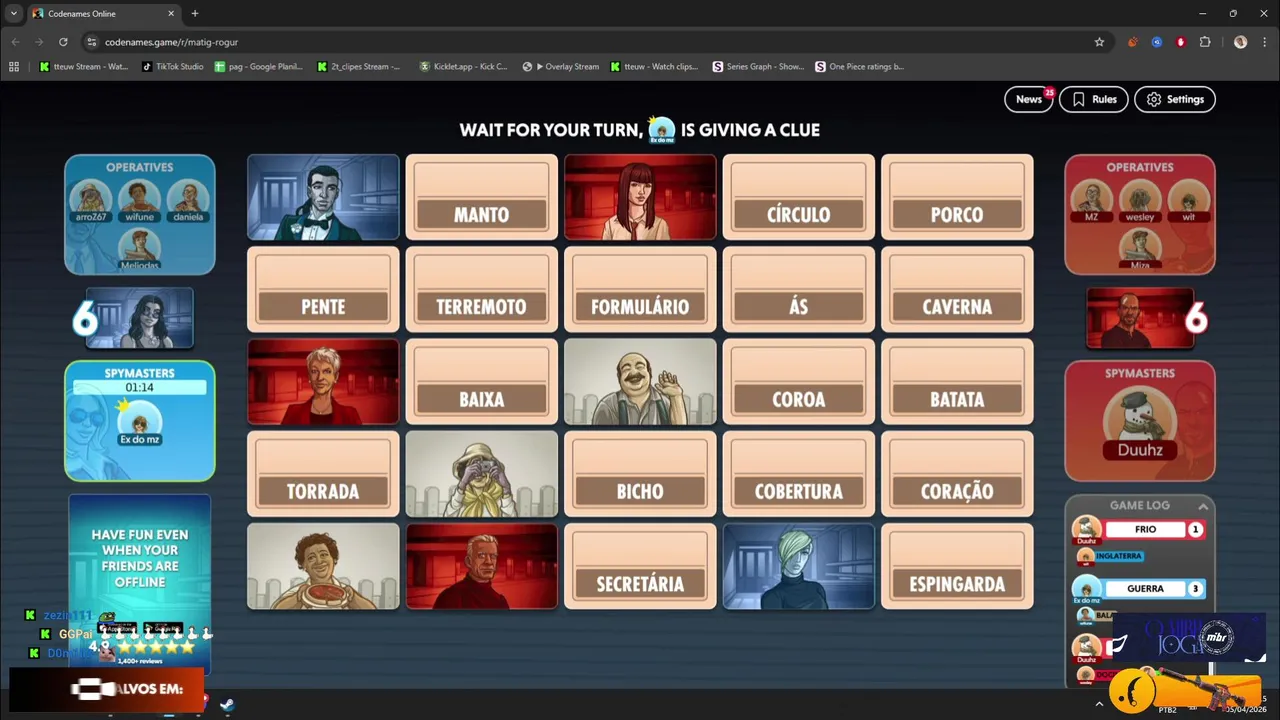1280x720 pixels.
Task: Open the red browser extension
Action: (x=1181, y=42)
